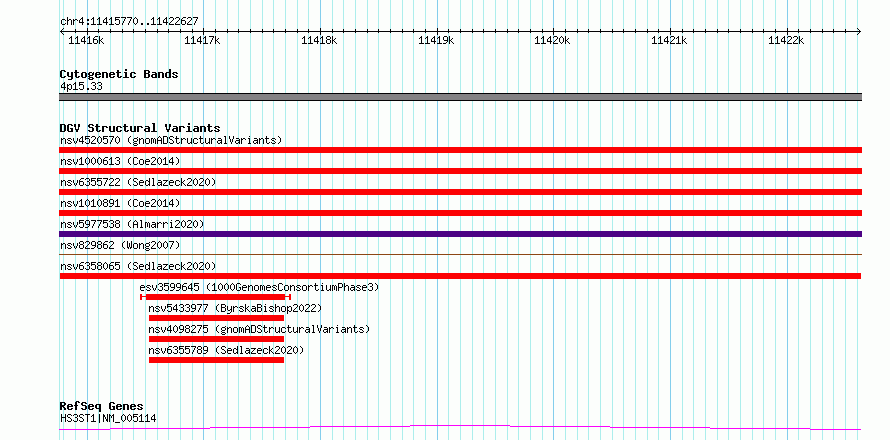Open variant nsv1000613 (Coe2014) label

pos(120,161)
